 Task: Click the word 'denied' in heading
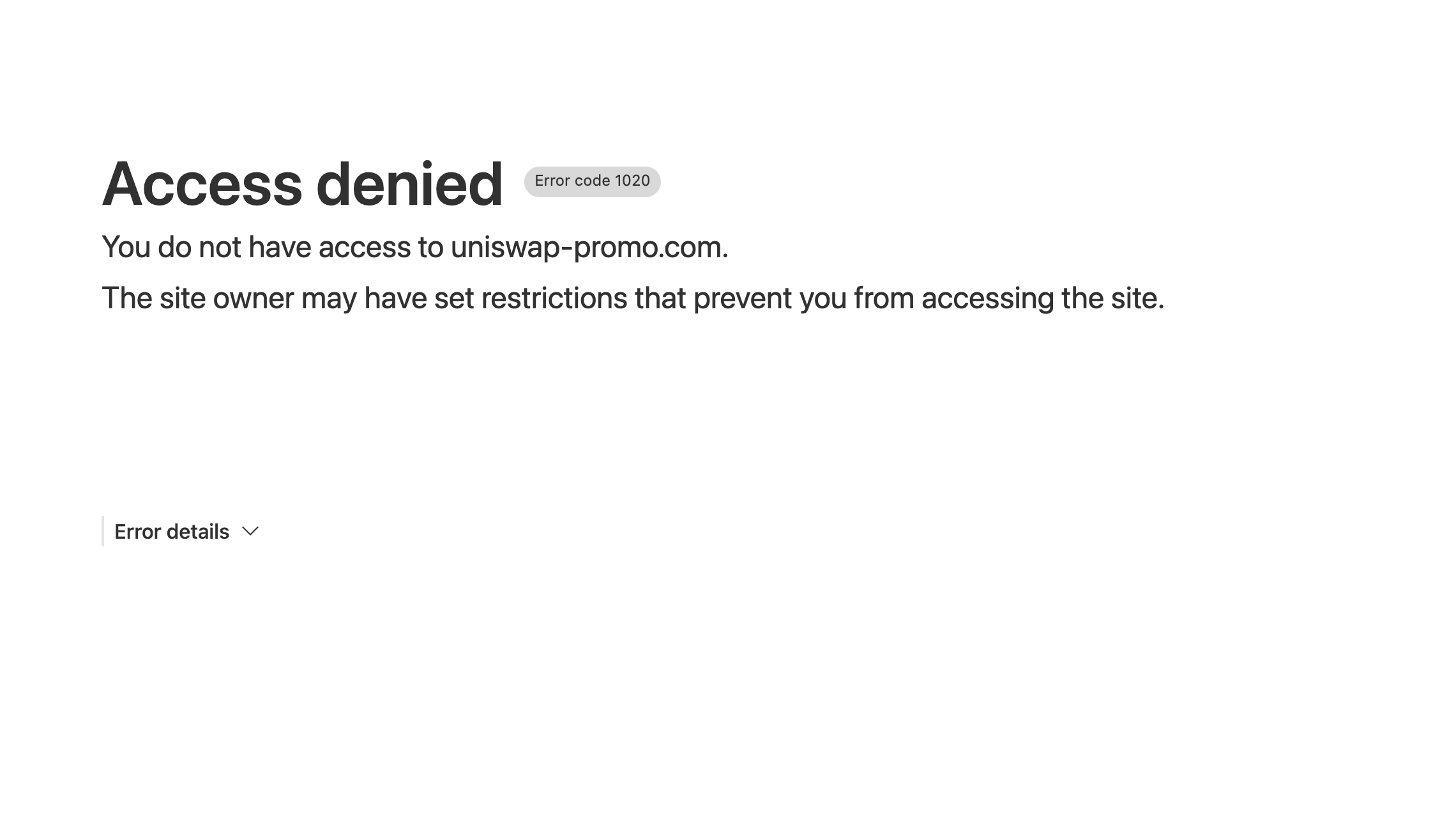click(409, 184)
